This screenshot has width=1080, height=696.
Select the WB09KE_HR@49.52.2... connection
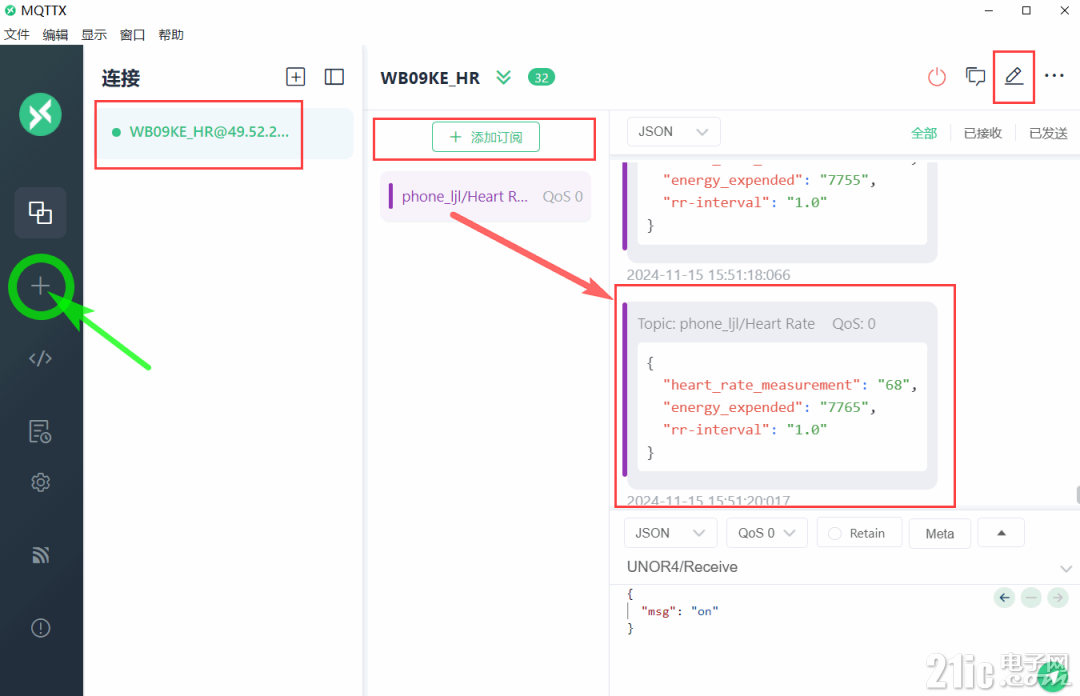tap(225, 133)
